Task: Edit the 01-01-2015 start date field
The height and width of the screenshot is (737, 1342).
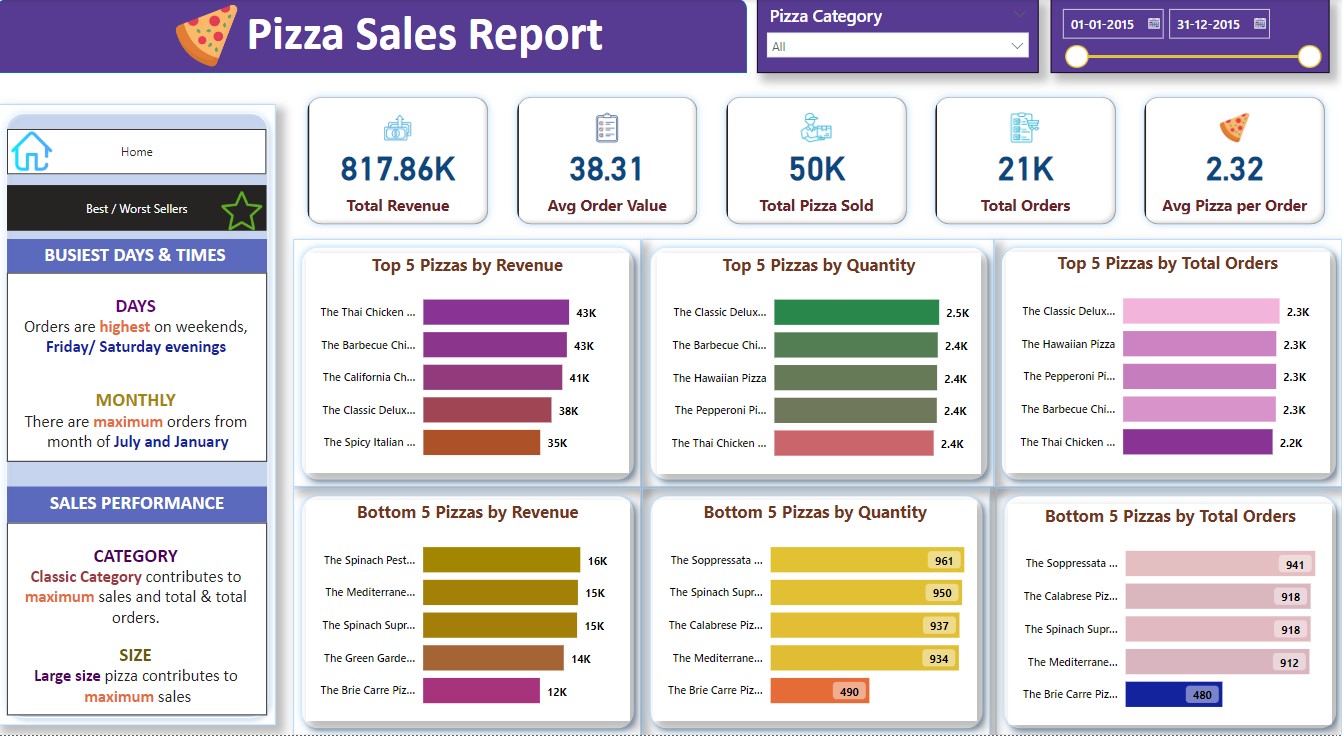Action: click(1100, 24)
